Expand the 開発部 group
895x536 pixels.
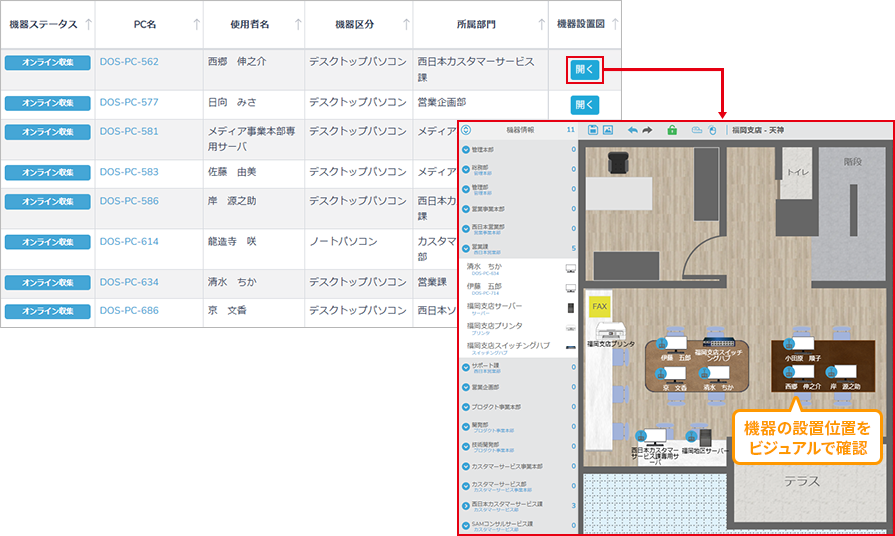coord(466,426)
